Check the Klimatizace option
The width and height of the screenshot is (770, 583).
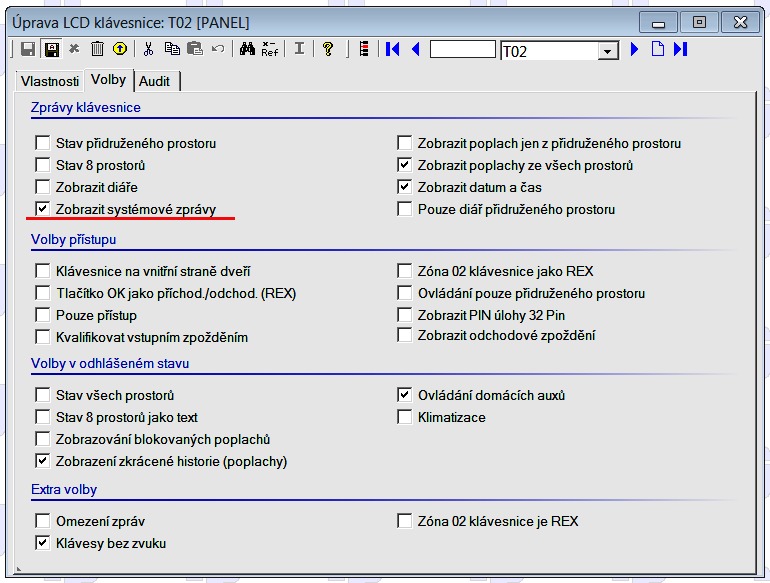pos(404,417)
